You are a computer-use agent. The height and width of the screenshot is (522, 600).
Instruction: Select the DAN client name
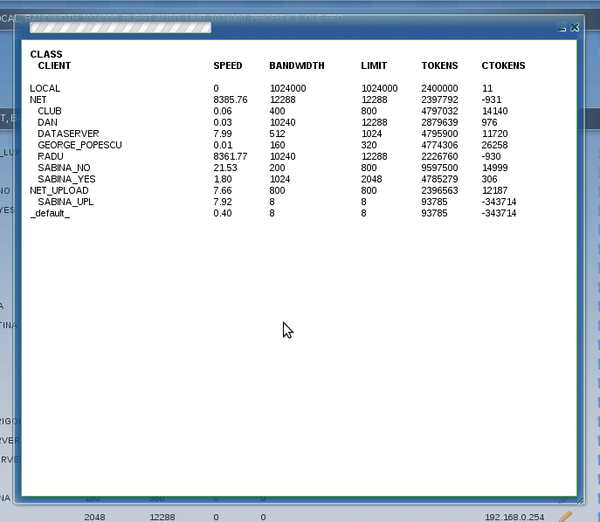coord(47,122)
